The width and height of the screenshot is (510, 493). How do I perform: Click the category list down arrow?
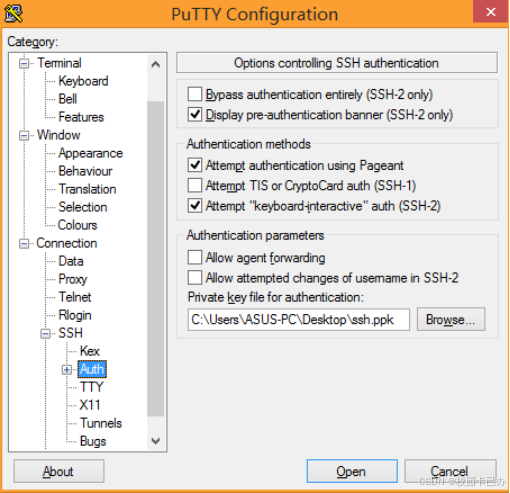[155, 441]
